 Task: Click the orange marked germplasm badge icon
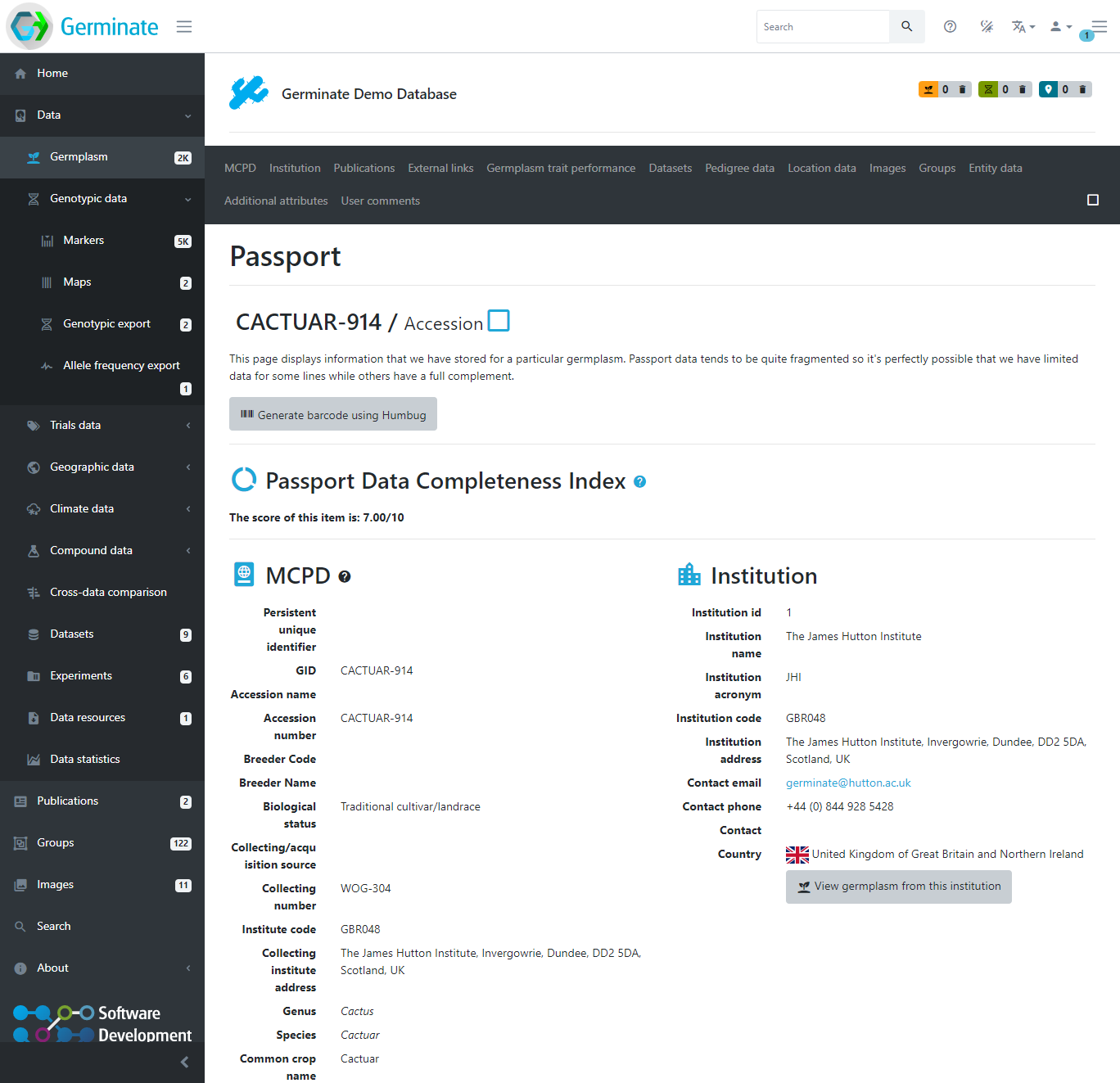pos(928,89)
